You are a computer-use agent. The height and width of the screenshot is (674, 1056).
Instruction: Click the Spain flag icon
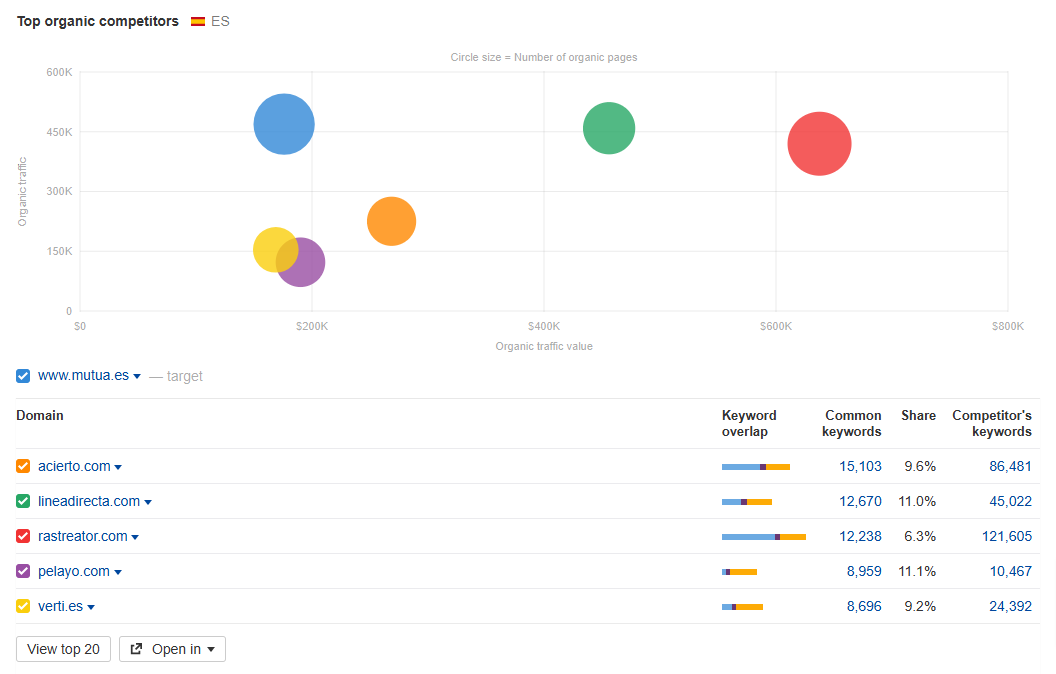(x=197, y=20)
